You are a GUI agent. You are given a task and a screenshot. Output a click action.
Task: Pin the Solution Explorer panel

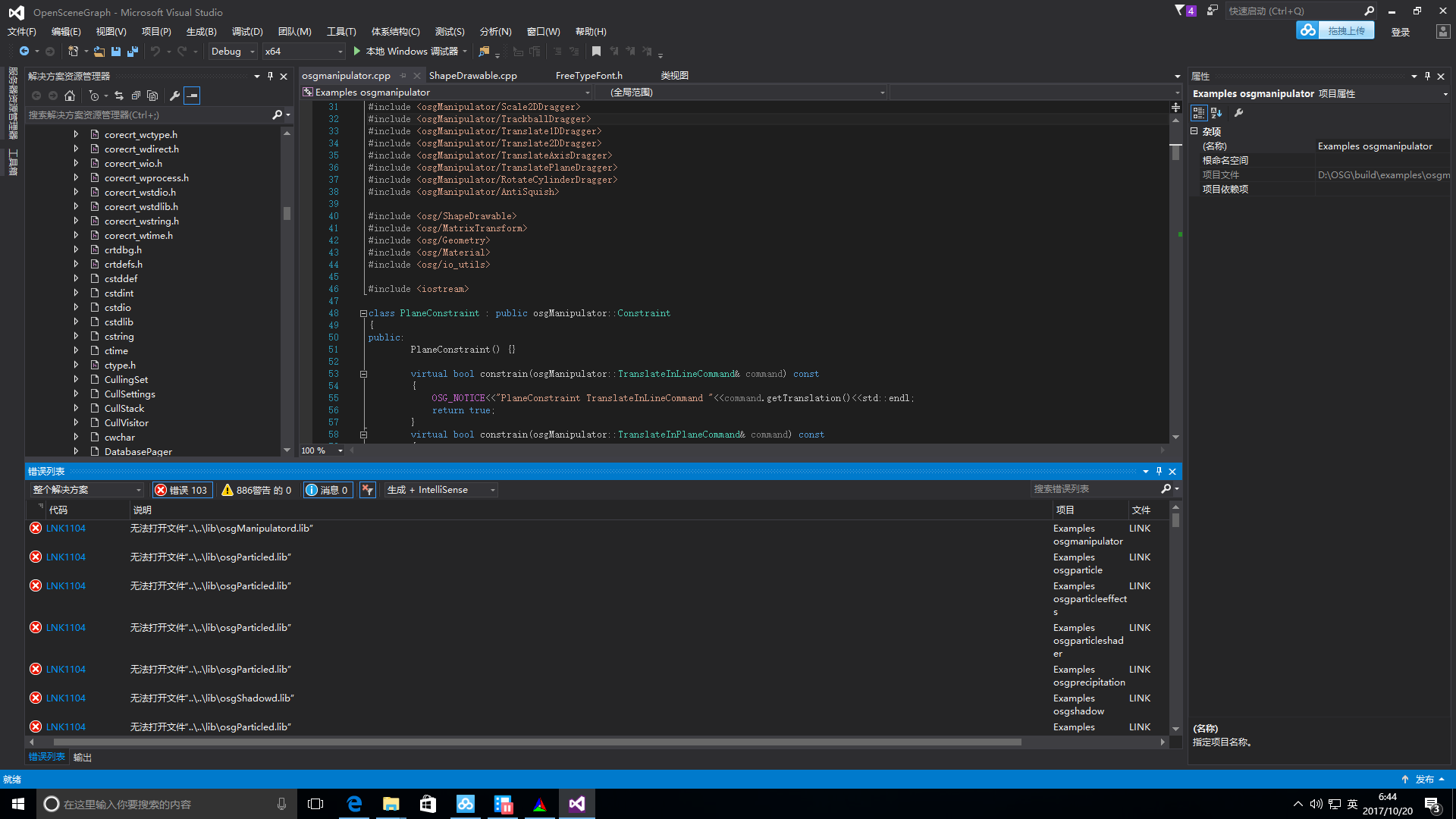pyautogui.click(x=270, y=76)
